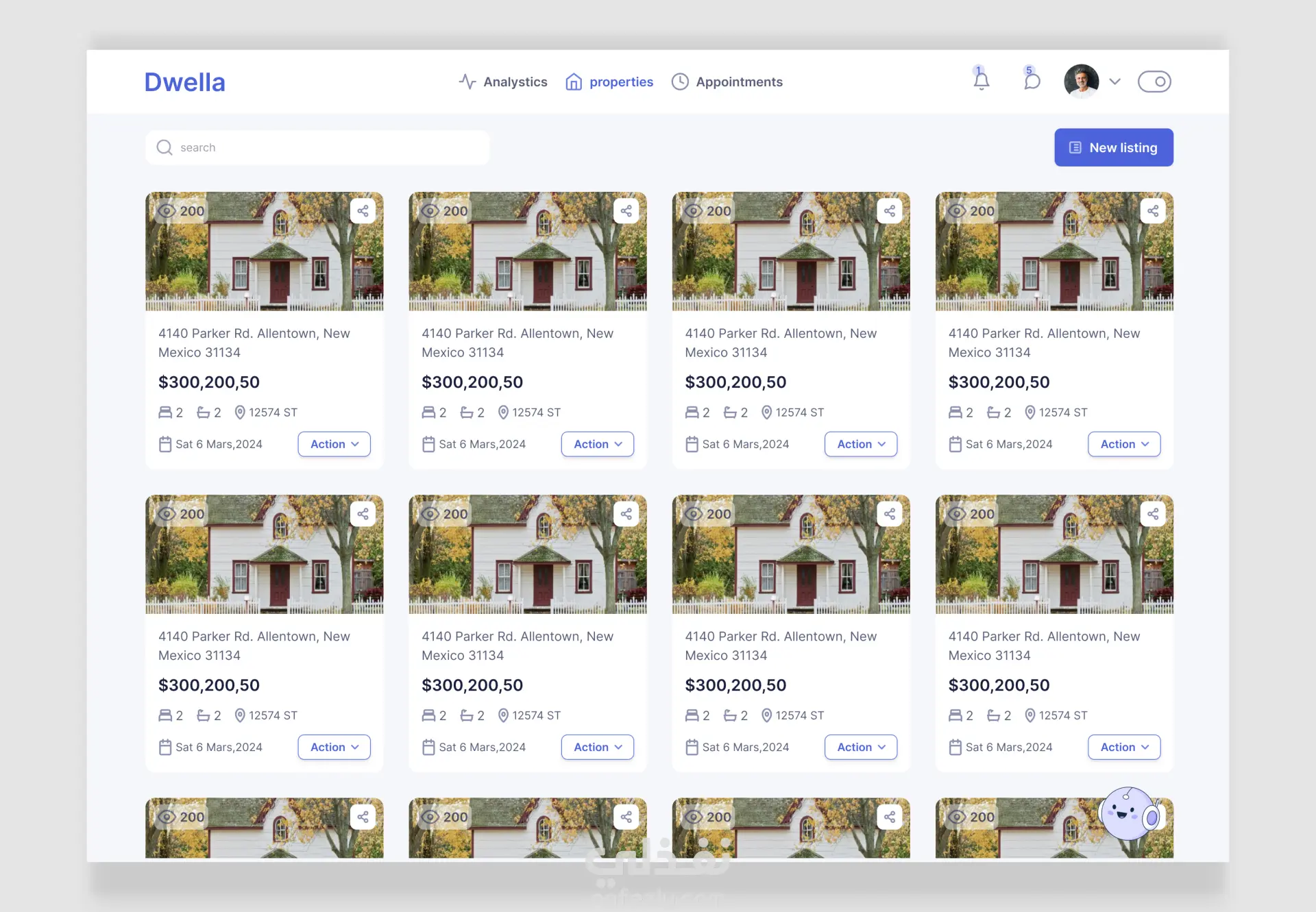Share the first listing in the second row
The width and height of the screenshot is (1316, 912).
[363, 514]
